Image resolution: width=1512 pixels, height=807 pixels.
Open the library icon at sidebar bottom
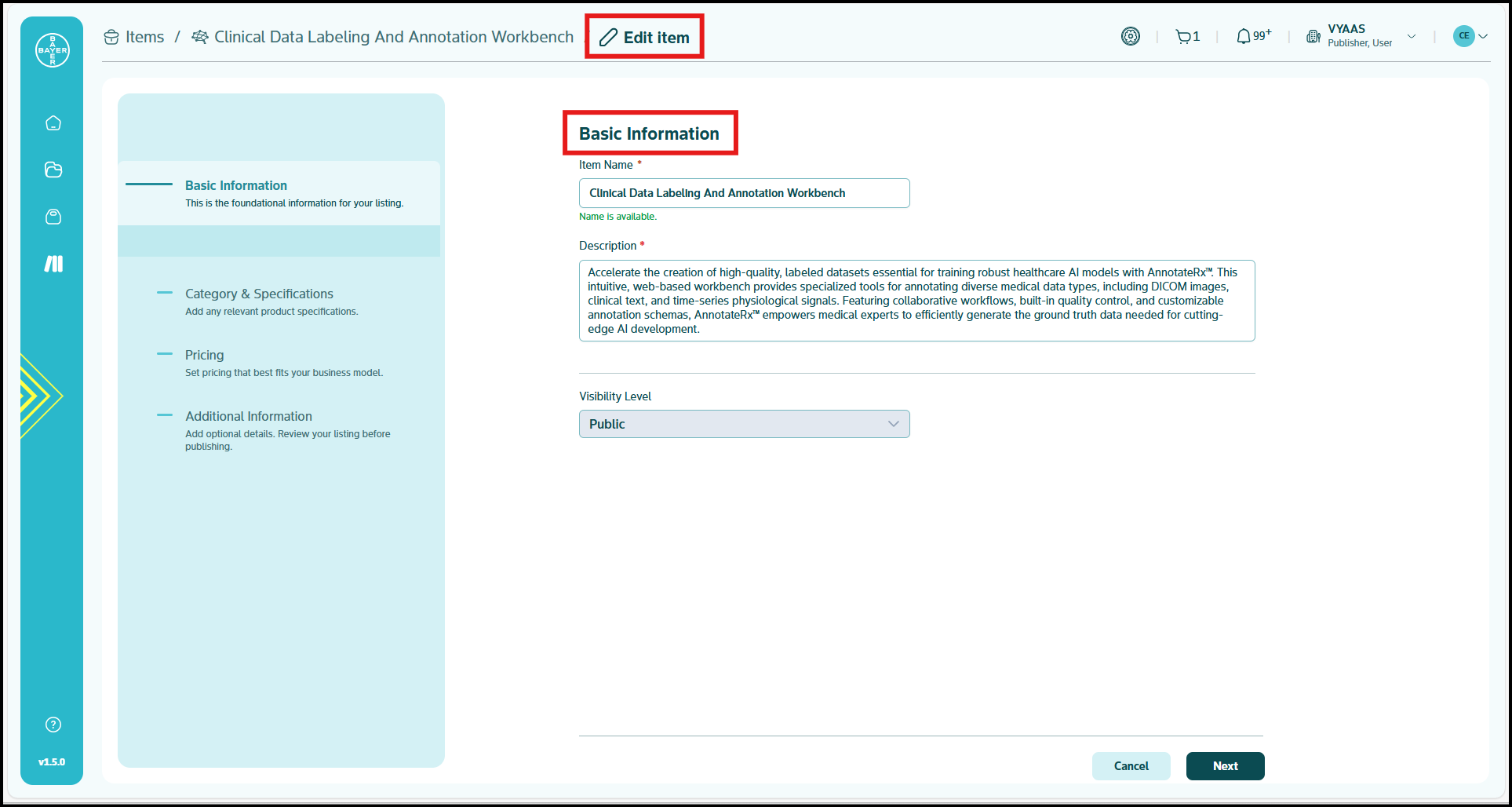(52, 264)
